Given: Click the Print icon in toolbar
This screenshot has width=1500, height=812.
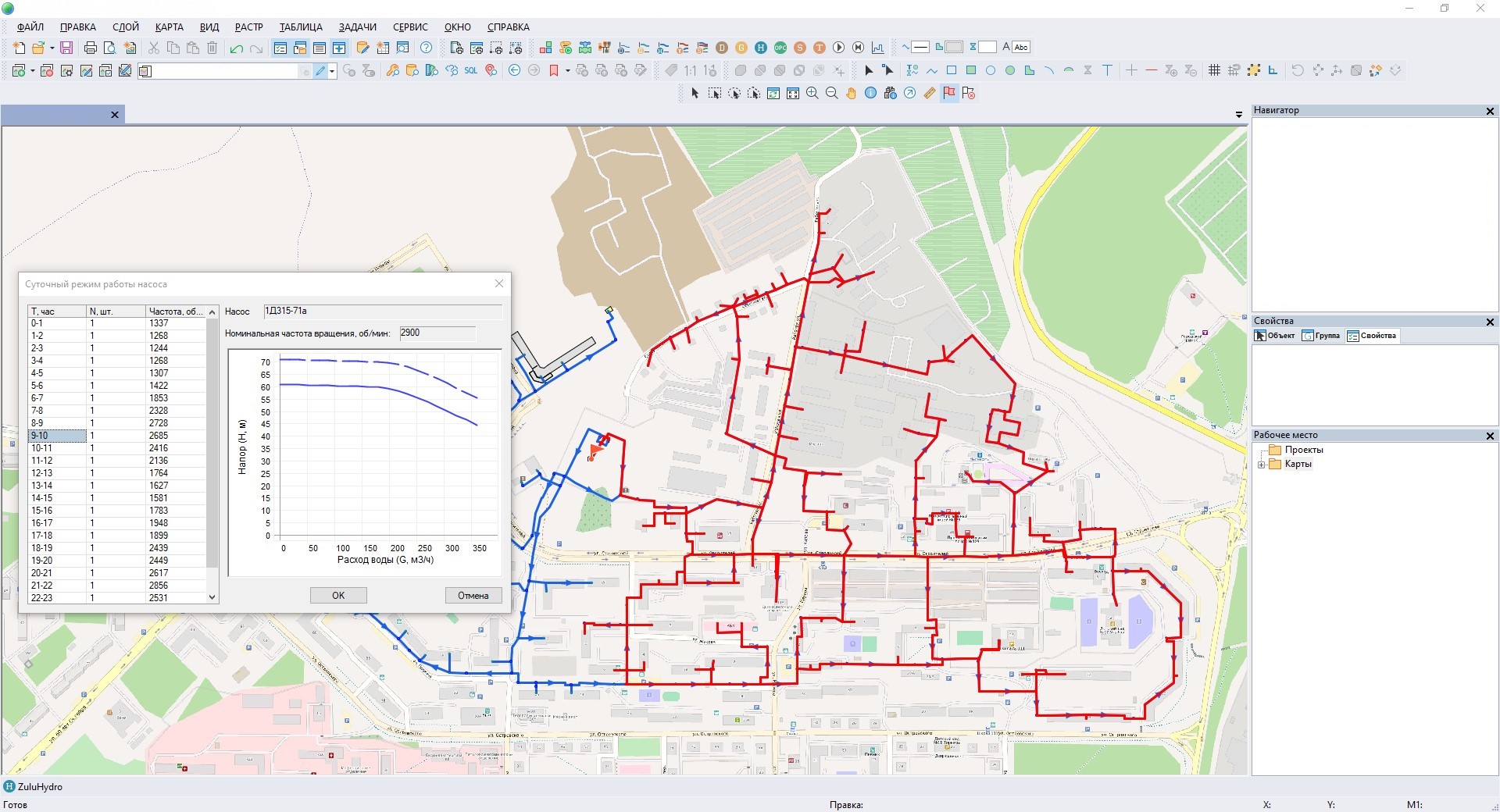Looking at the screenshot, I should click(x=91, y=48).
